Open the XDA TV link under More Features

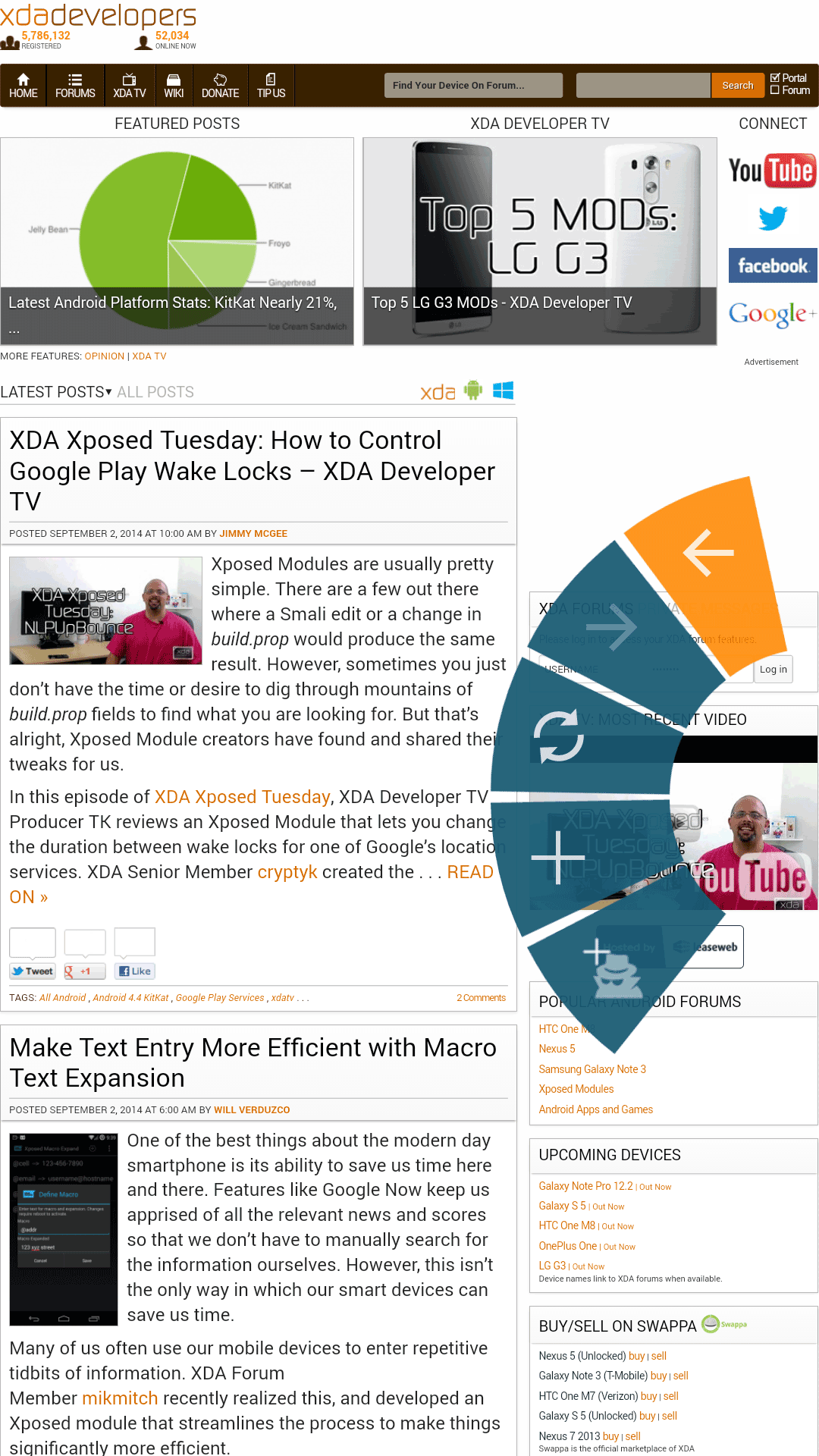tap(149, 356)
